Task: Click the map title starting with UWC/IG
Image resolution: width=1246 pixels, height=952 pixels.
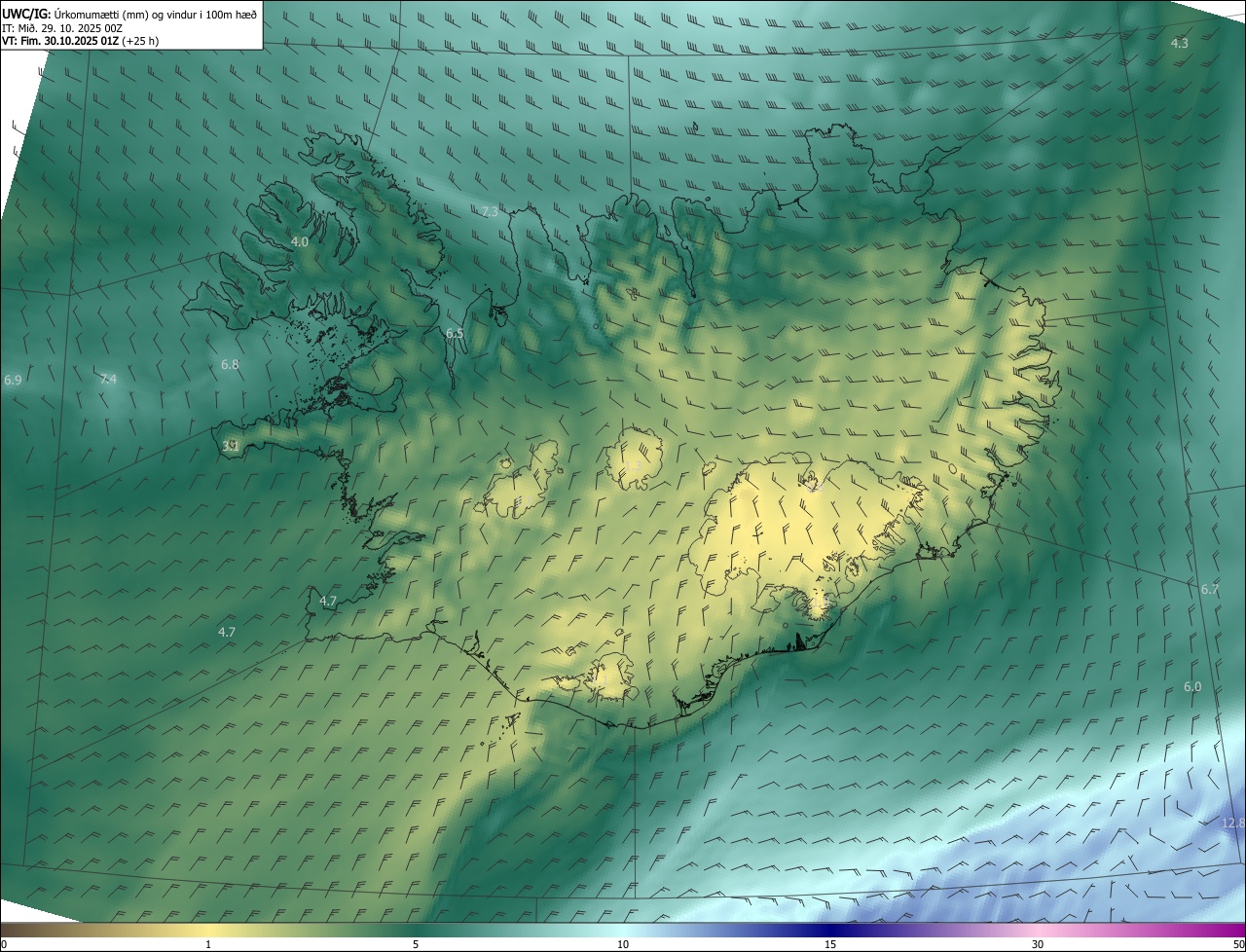Action: (x=129, y=14)
